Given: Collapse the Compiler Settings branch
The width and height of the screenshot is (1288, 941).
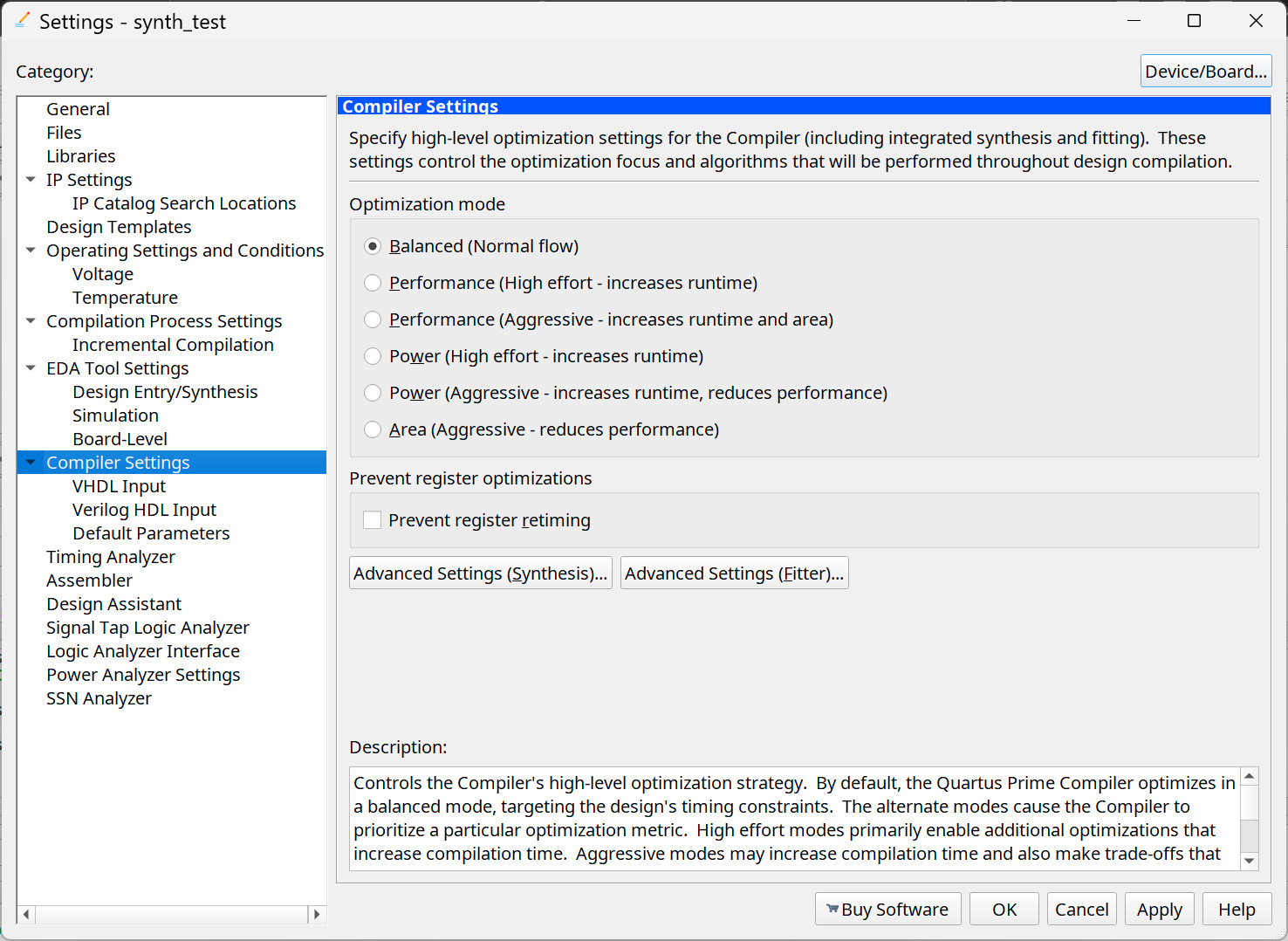Looking at the screenshot, I should click(x=31, y=462).
